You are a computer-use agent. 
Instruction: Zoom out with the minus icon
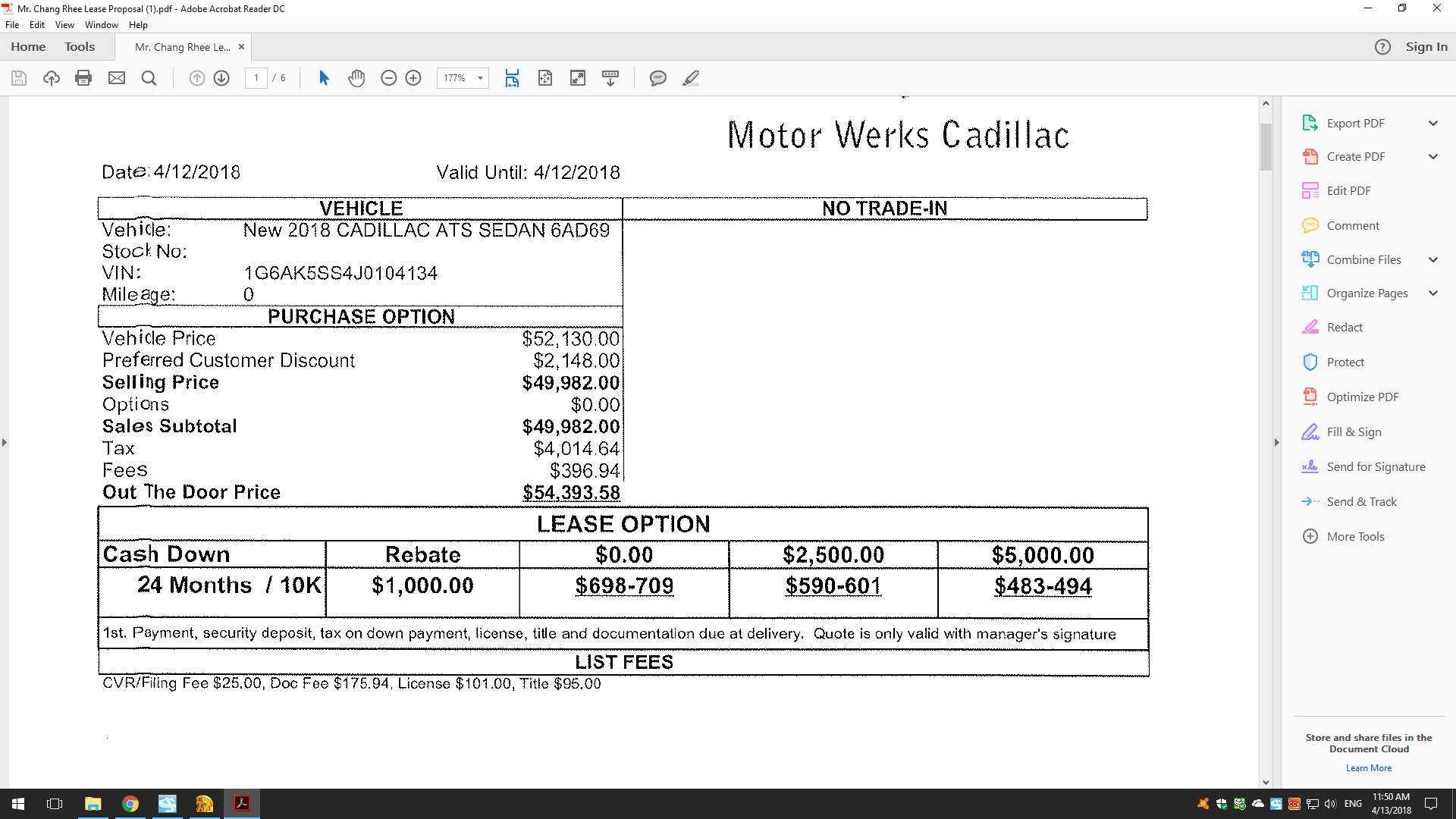(389, 78)
